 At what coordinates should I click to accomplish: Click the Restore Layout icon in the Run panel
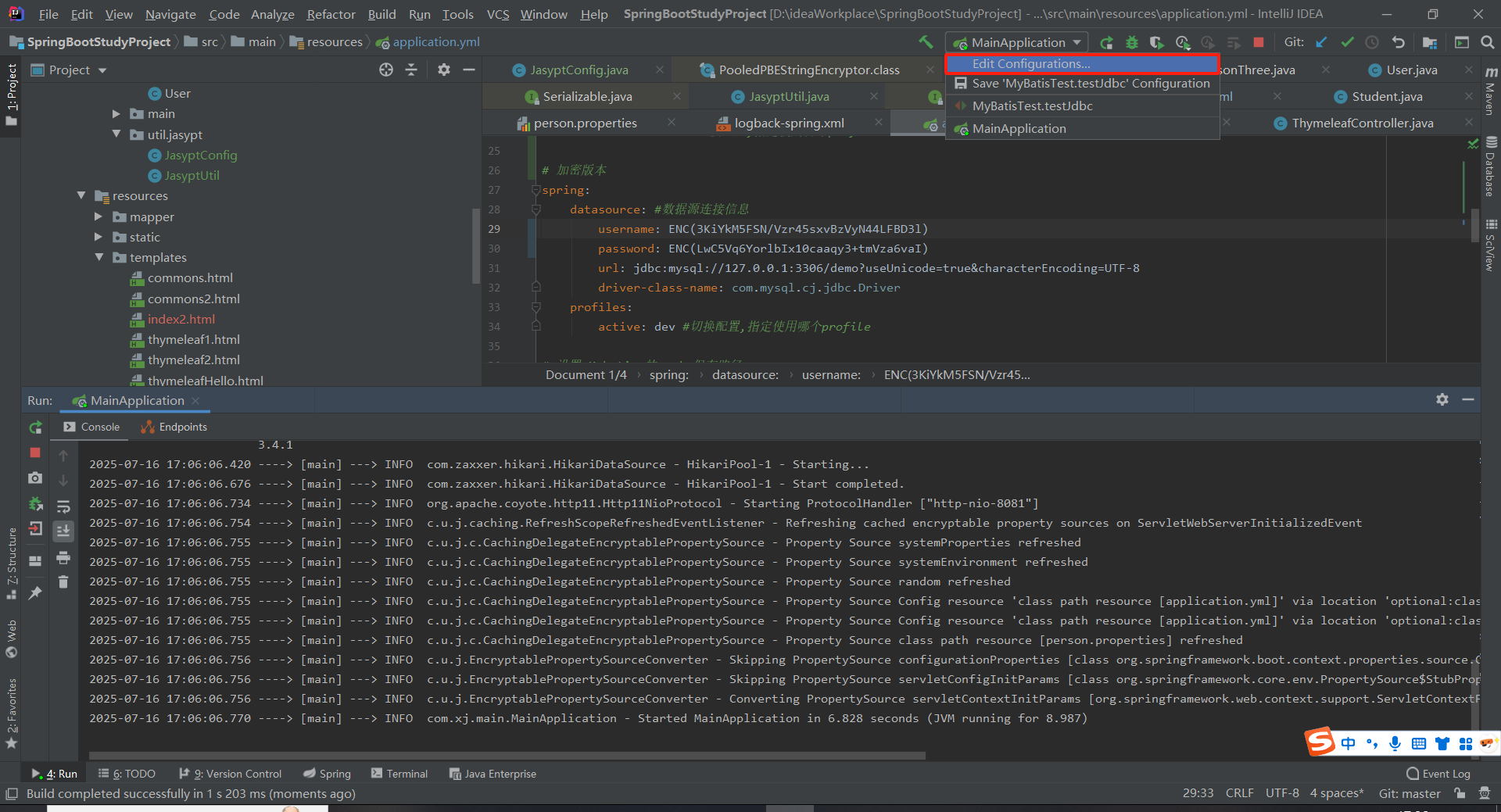(35, 560)
